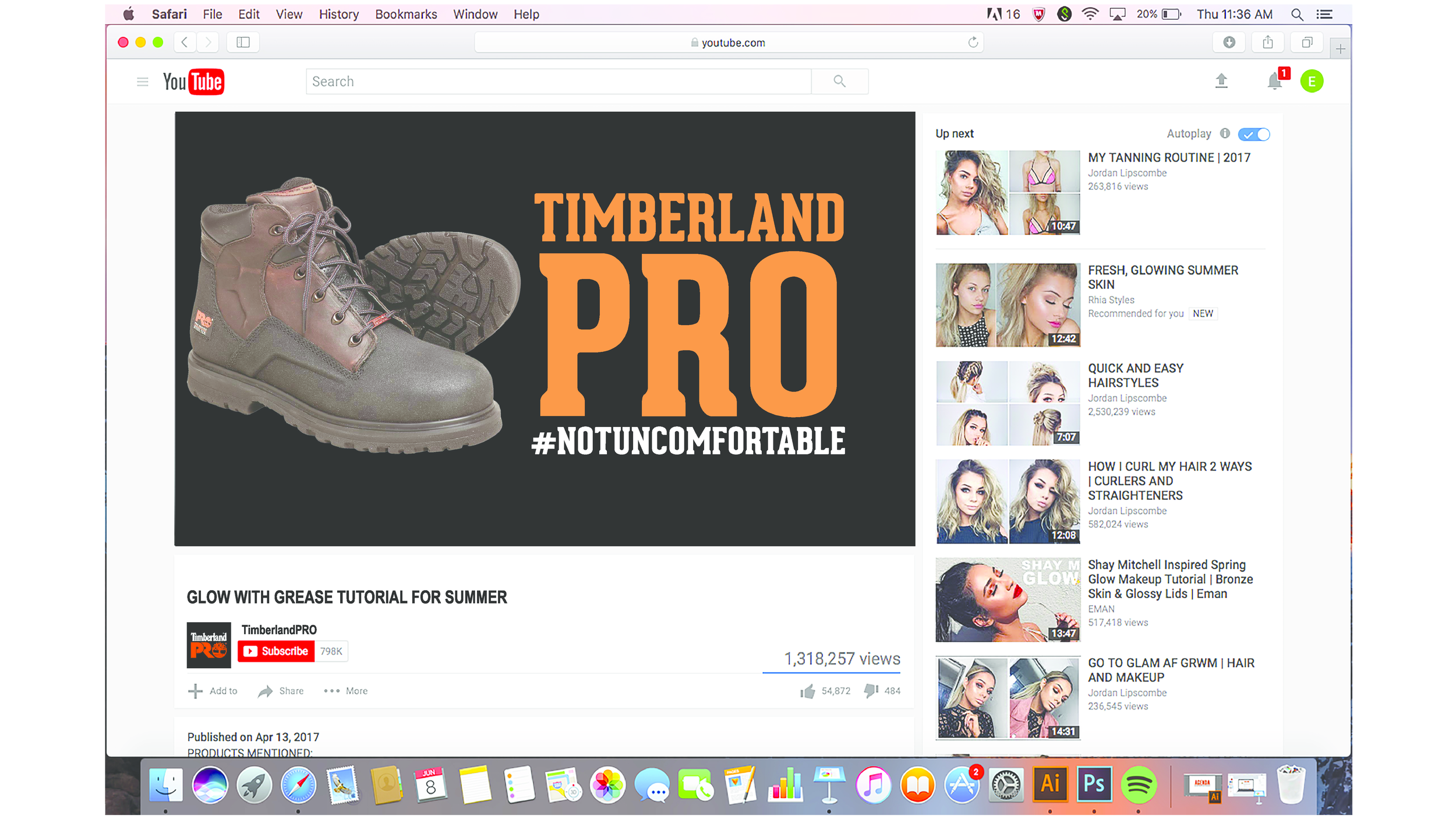Open Adobe Illustrator from the Dock

click(x=1049, y=784)
